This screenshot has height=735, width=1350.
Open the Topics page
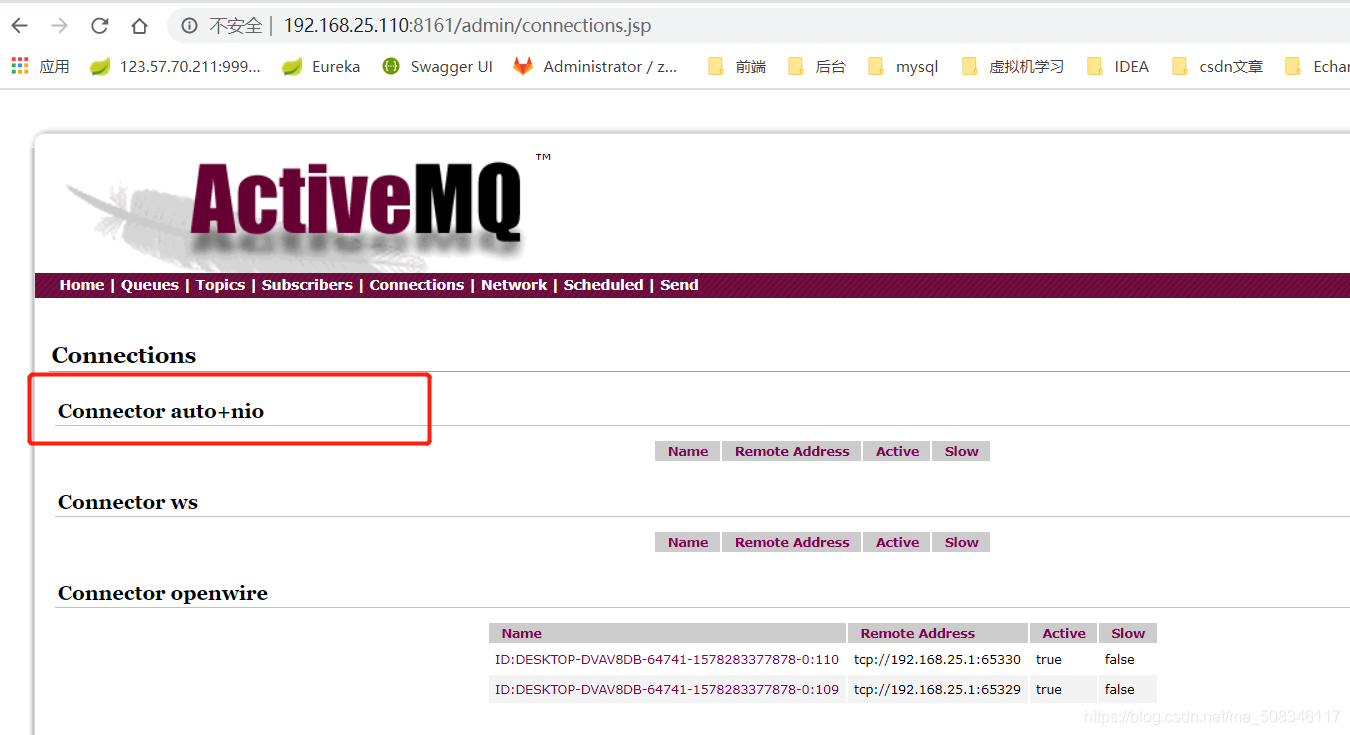220,285
